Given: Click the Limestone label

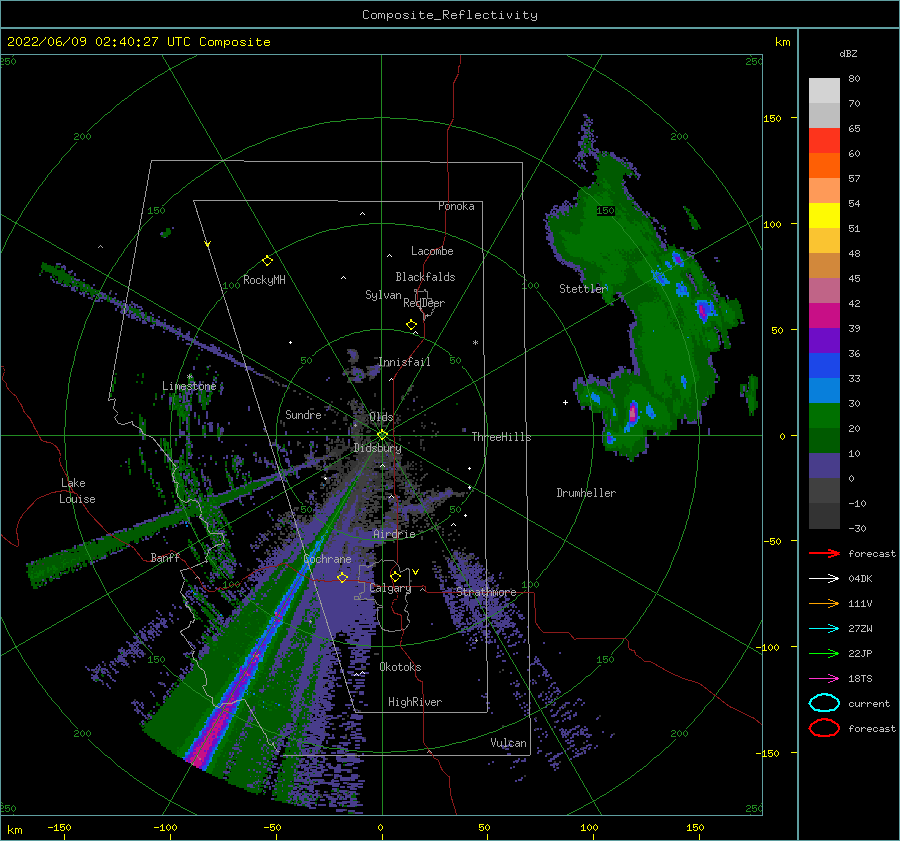Looking at the screenshot, I should pos(189,386).
